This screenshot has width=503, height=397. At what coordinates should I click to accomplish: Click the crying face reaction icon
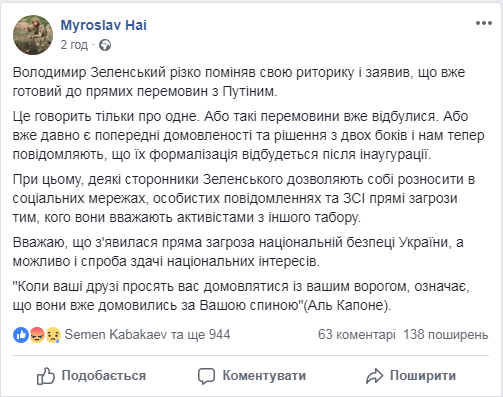point(53,335)
